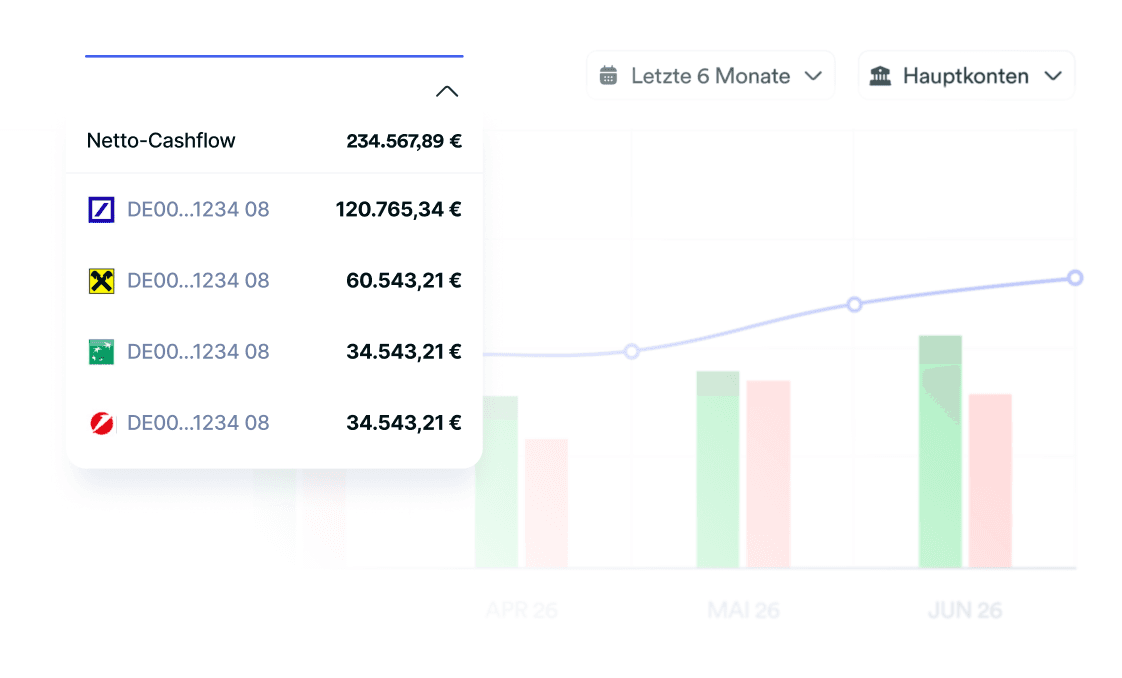Click the bank building icon beside Hauptkonten
Viewport: 1122px width, 678px height.
click(880, 75)
